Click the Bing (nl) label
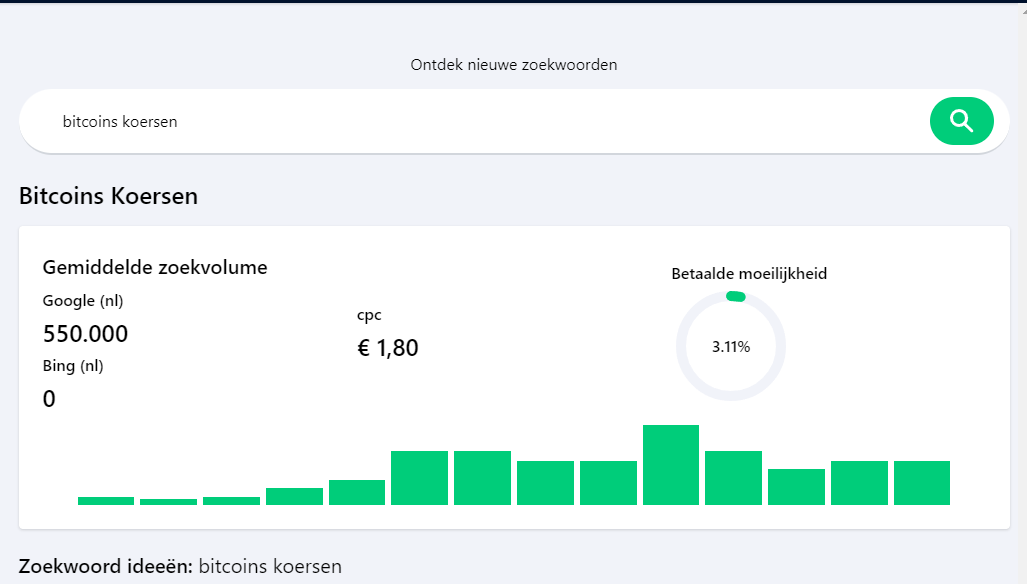This screenshot has height=584, width=1027. pyautogui.click(x=73, y=366)
